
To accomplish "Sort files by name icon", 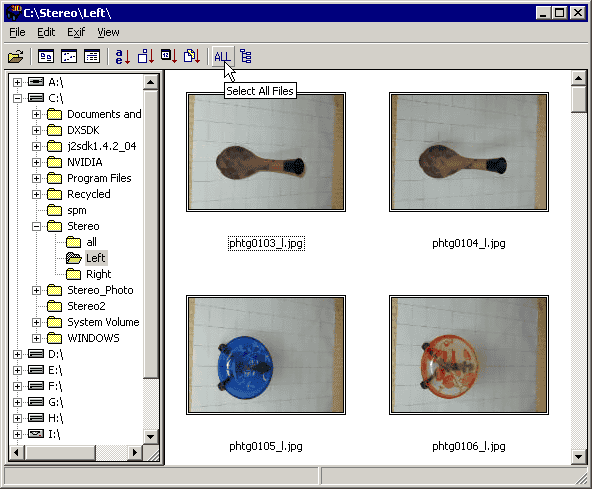I will (123, 57).
